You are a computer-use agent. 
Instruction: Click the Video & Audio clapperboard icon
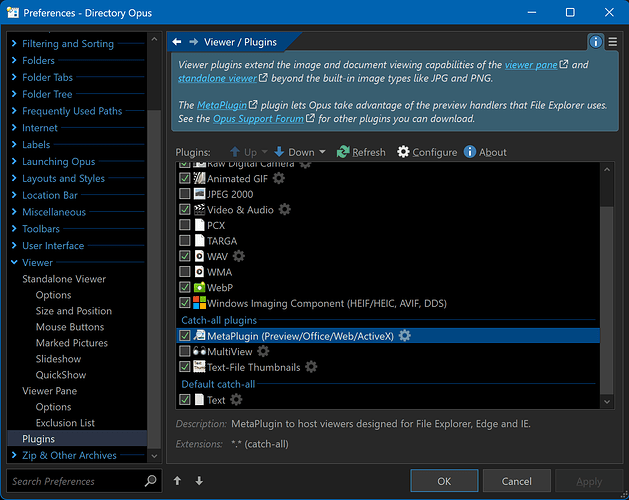point(199,209)
